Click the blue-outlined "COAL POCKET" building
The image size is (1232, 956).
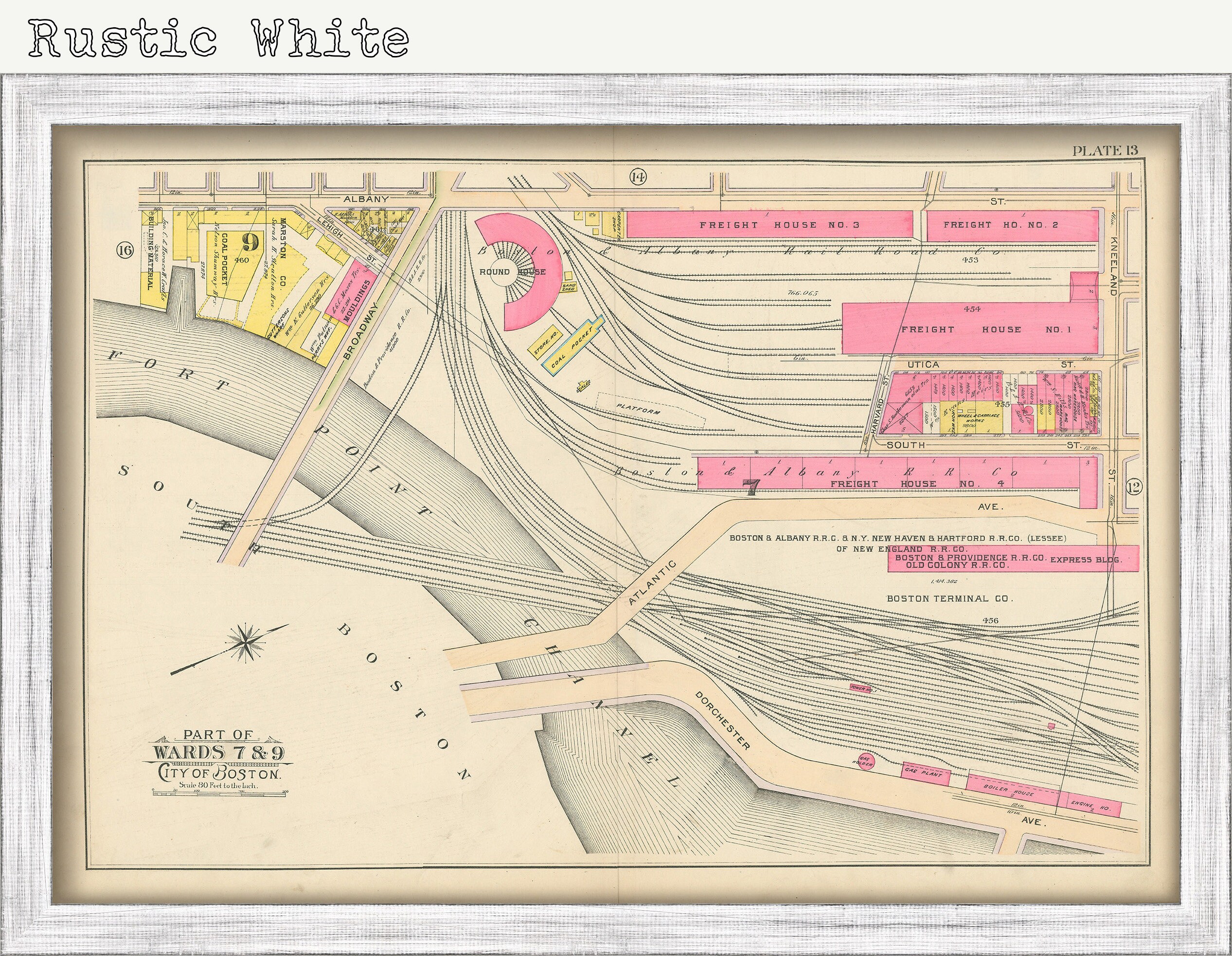(x=572, y=344)
